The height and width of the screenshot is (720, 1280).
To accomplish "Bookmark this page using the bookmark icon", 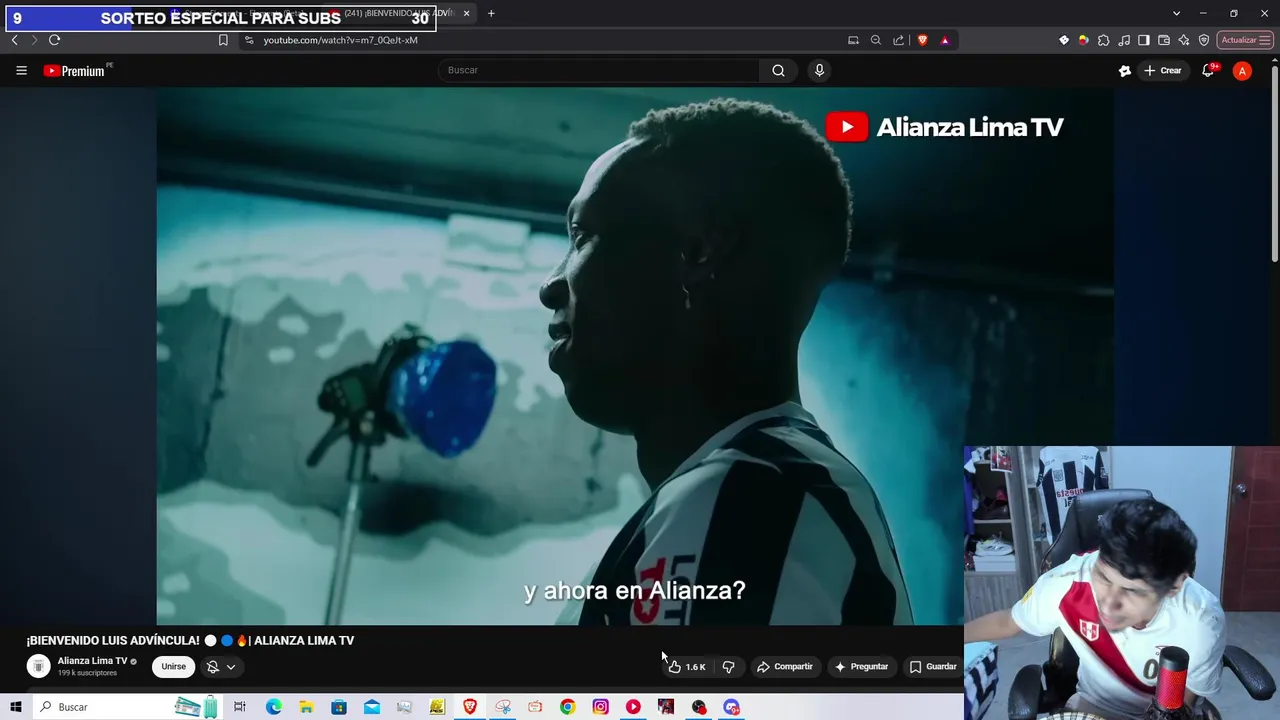I will pyautogui.click(x=223, y=40).
